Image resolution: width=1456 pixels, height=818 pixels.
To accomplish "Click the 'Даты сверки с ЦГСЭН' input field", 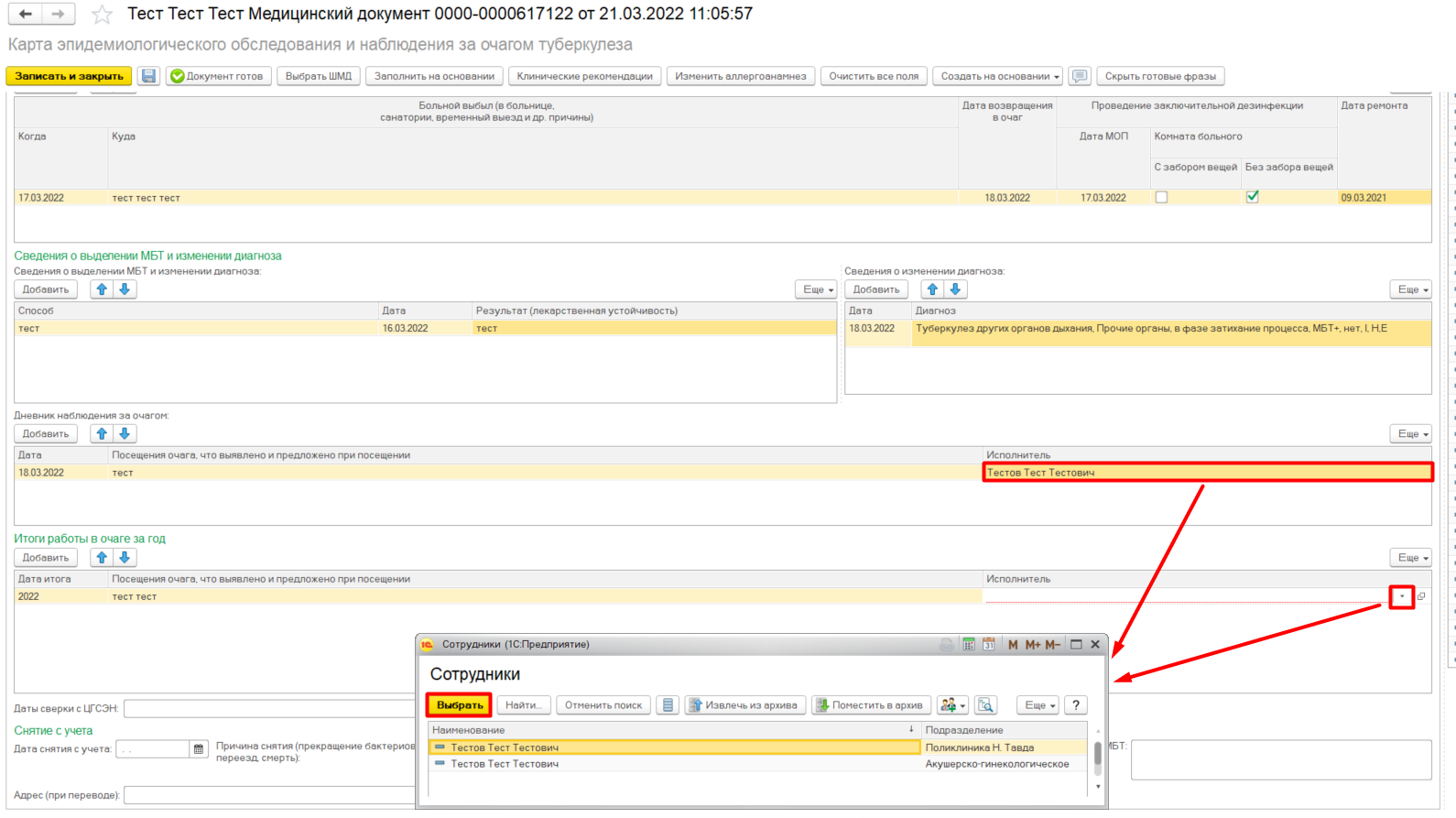I will click(270, 709).
